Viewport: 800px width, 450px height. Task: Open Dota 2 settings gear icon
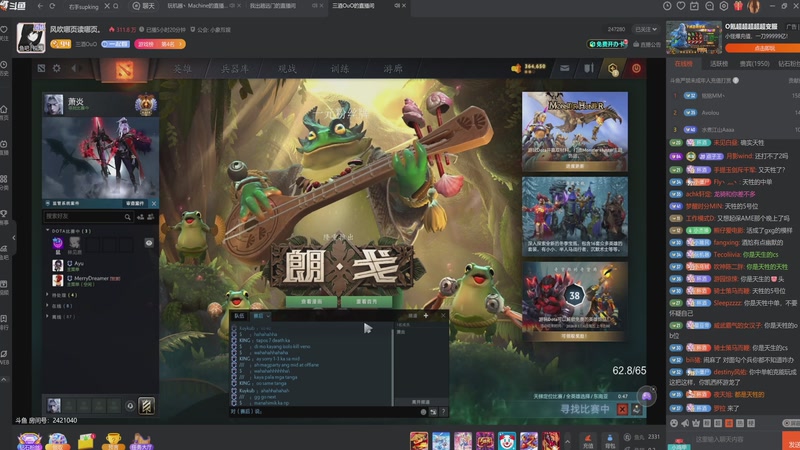[x=57, y=68]
